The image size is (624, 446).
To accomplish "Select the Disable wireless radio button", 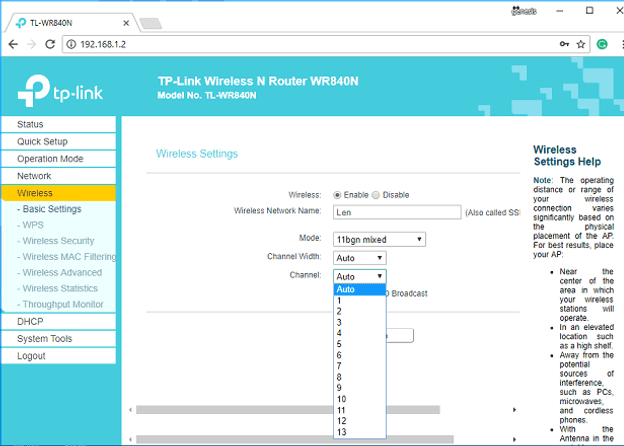I will (376, 195).
